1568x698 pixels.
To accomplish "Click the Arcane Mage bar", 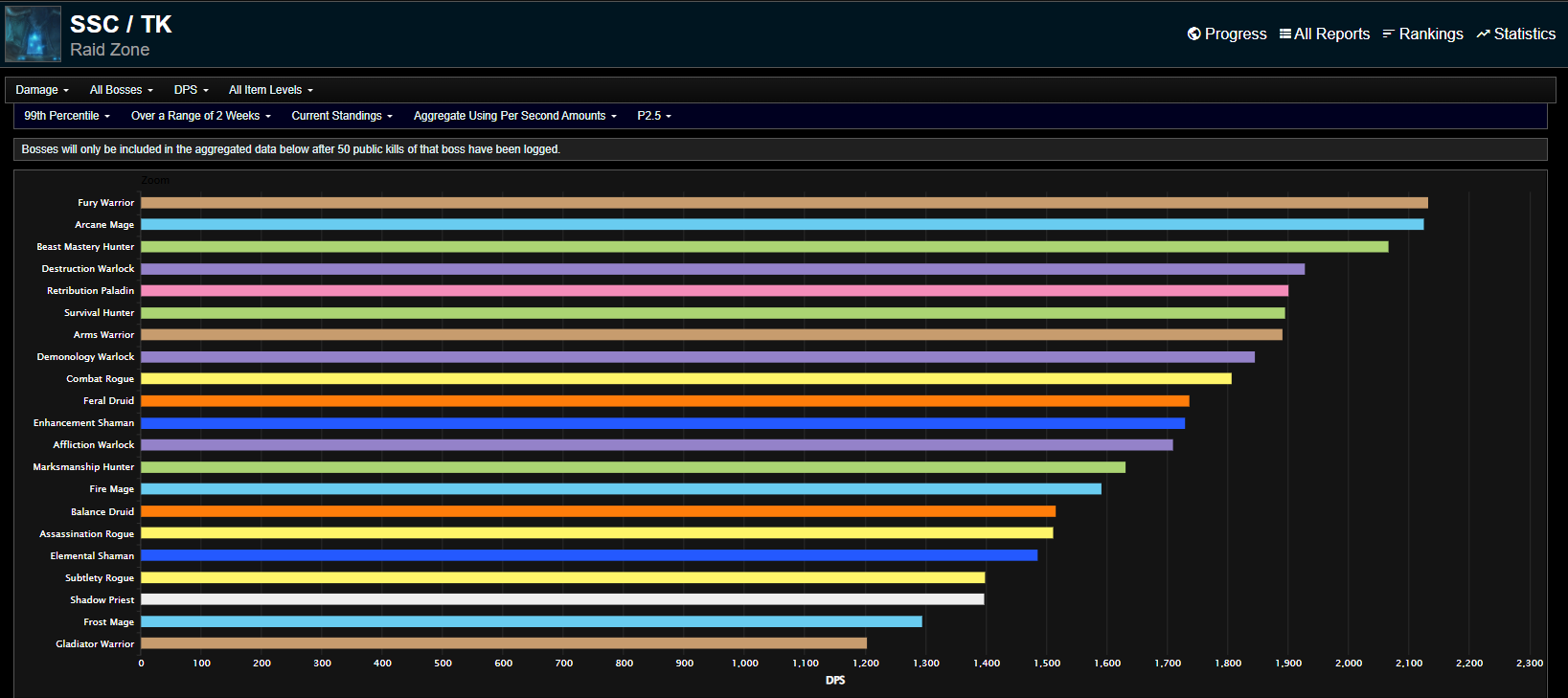I will click(x=783, y=225).
